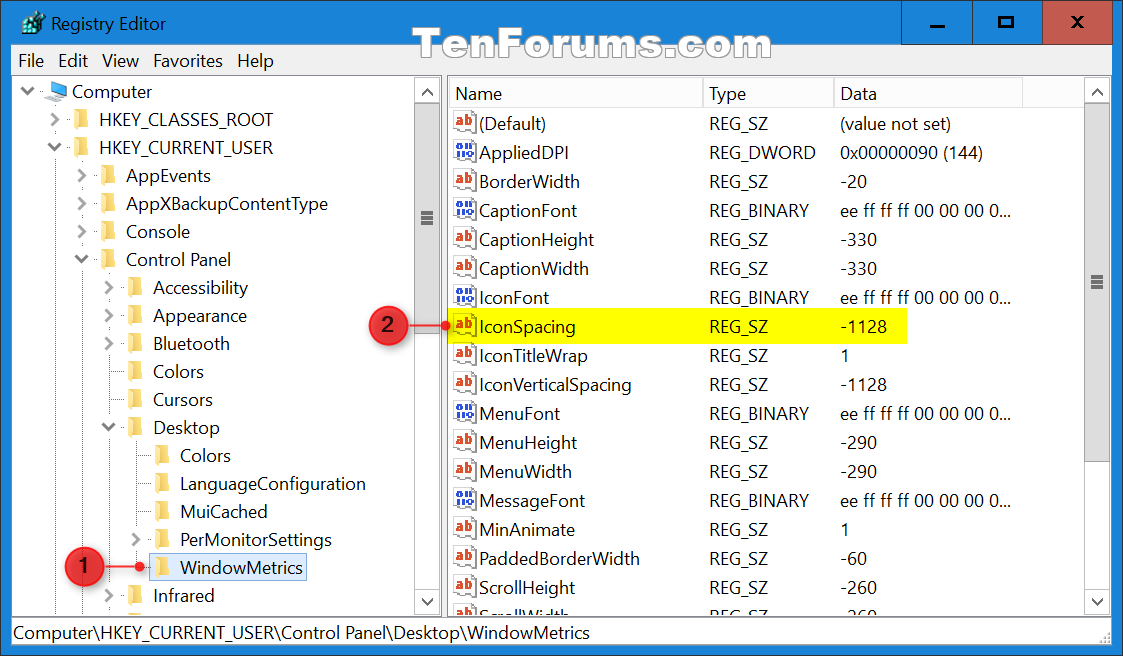Select the IconVerticalSpacing value
The height and width of the screenshot is (656, 1123).
click(x=552, y=384)
